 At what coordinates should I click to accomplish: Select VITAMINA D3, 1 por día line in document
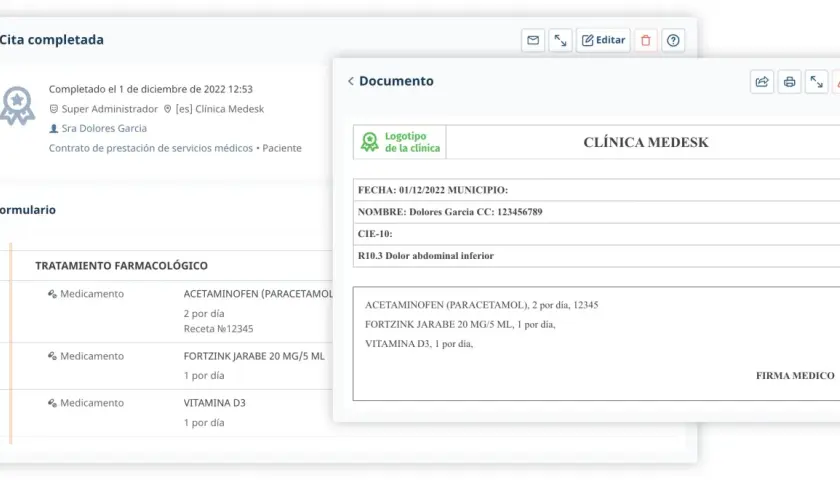pos(419,344)
